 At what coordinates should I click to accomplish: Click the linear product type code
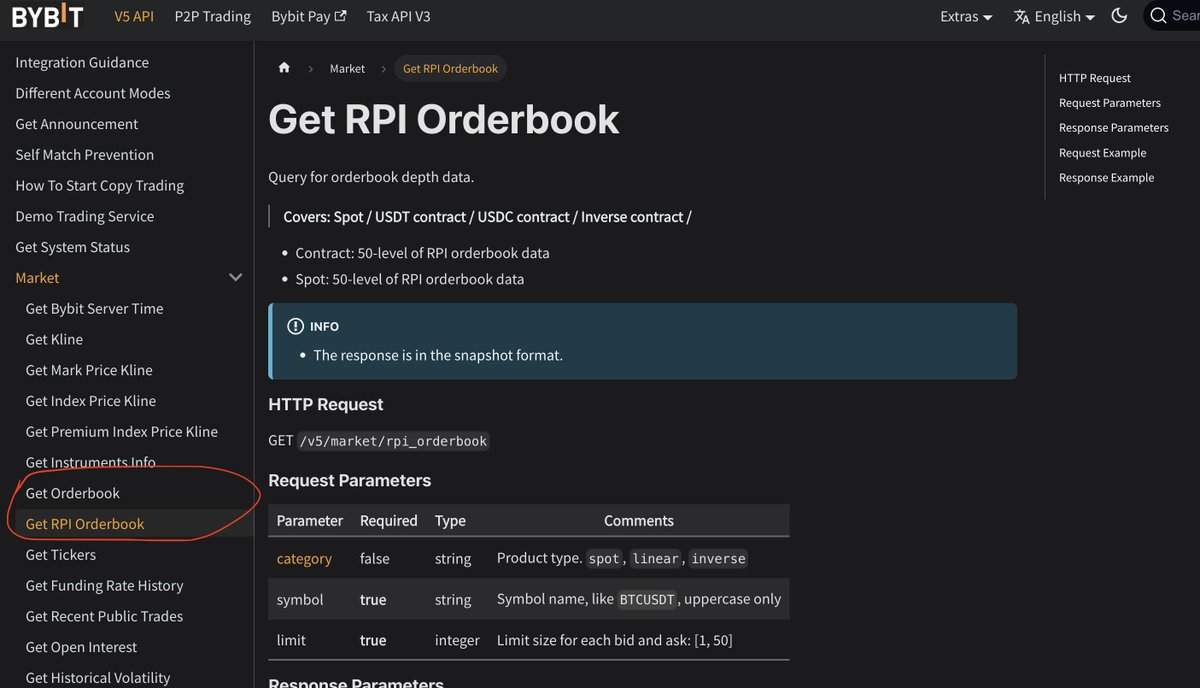656,559
